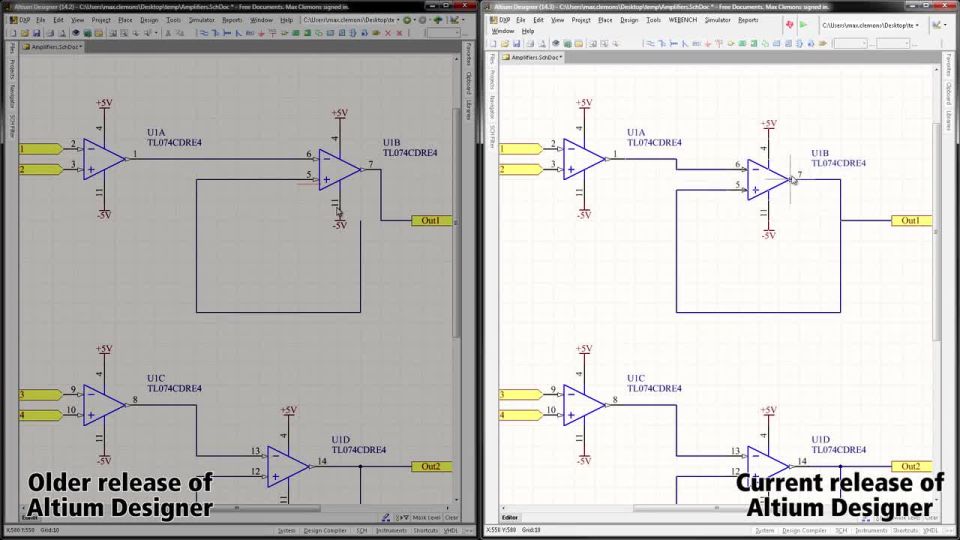The width and height of the screenshot is (960, 540).
Task: Click Print icon in left window toolbar
Action: pos(50,33)
